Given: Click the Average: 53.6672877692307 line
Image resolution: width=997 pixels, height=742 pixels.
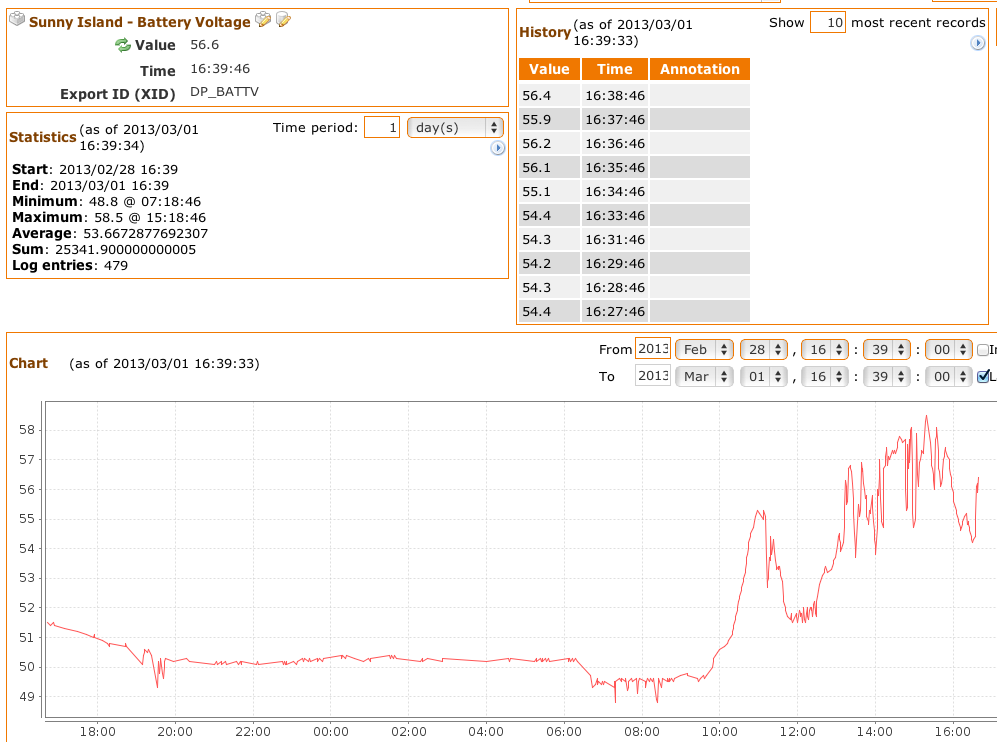Looking at the screenshot, I should click(110, 233).
